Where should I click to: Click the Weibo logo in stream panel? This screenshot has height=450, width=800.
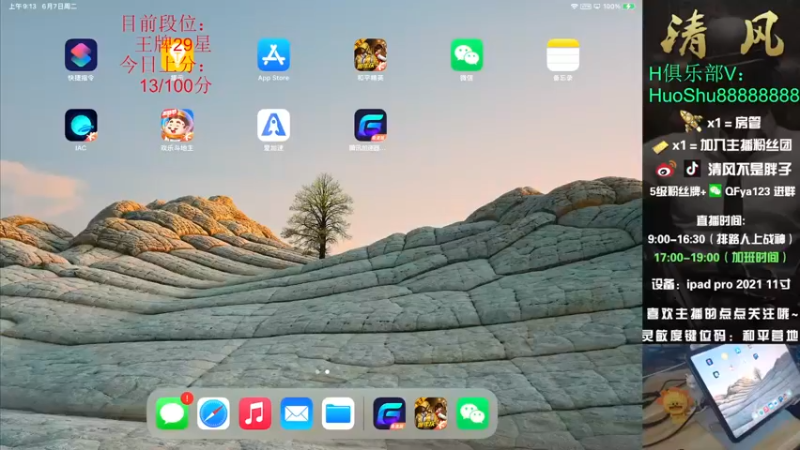[x=666, y=169]
